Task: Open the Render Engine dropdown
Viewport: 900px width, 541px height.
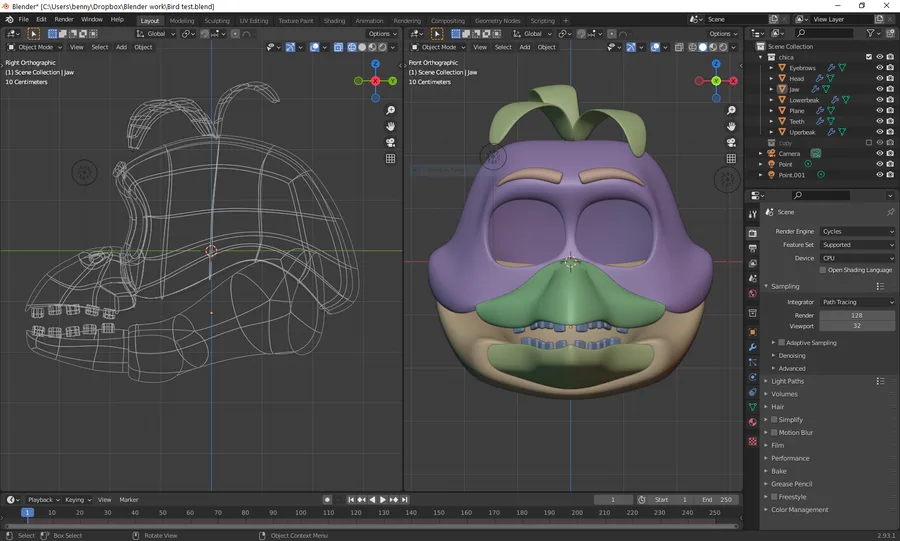Action: [857, 231]
